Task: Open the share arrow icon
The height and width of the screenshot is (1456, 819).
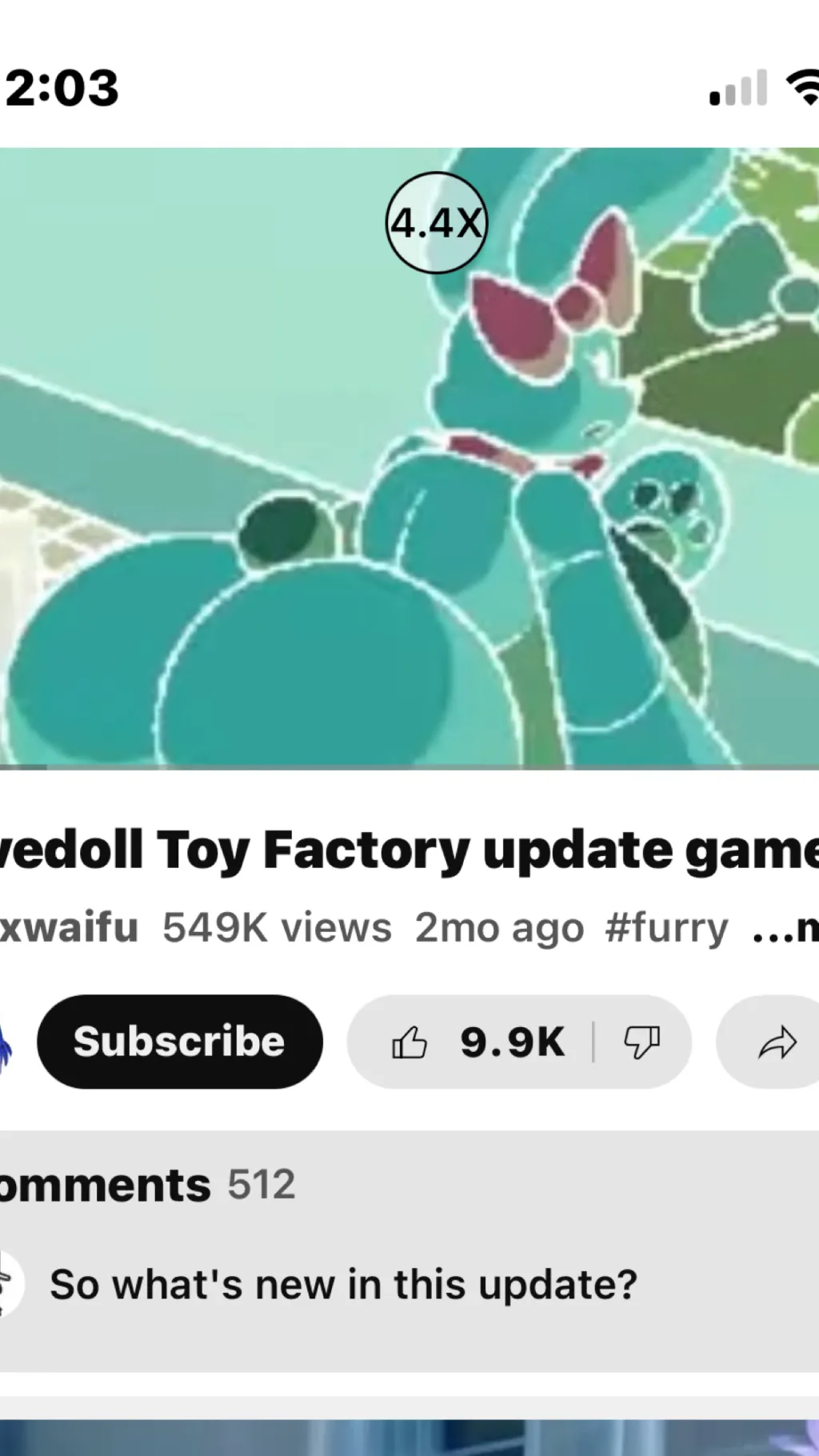Action: coord(777,1042)
